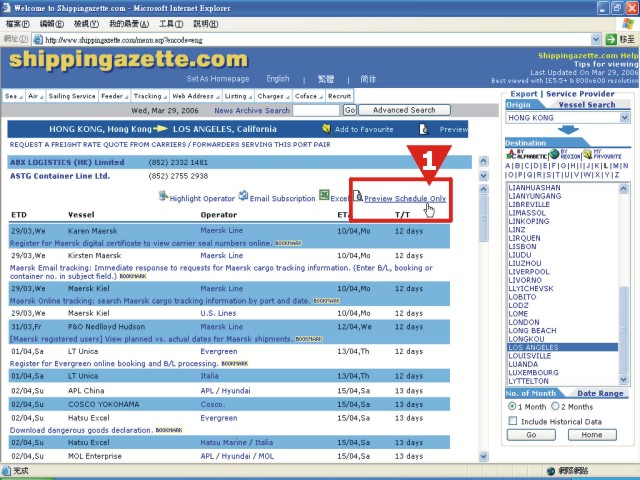Screen dimensions: 640x480
Task: Click in the News Archive Search field
Action: click(x=316, y=110)
